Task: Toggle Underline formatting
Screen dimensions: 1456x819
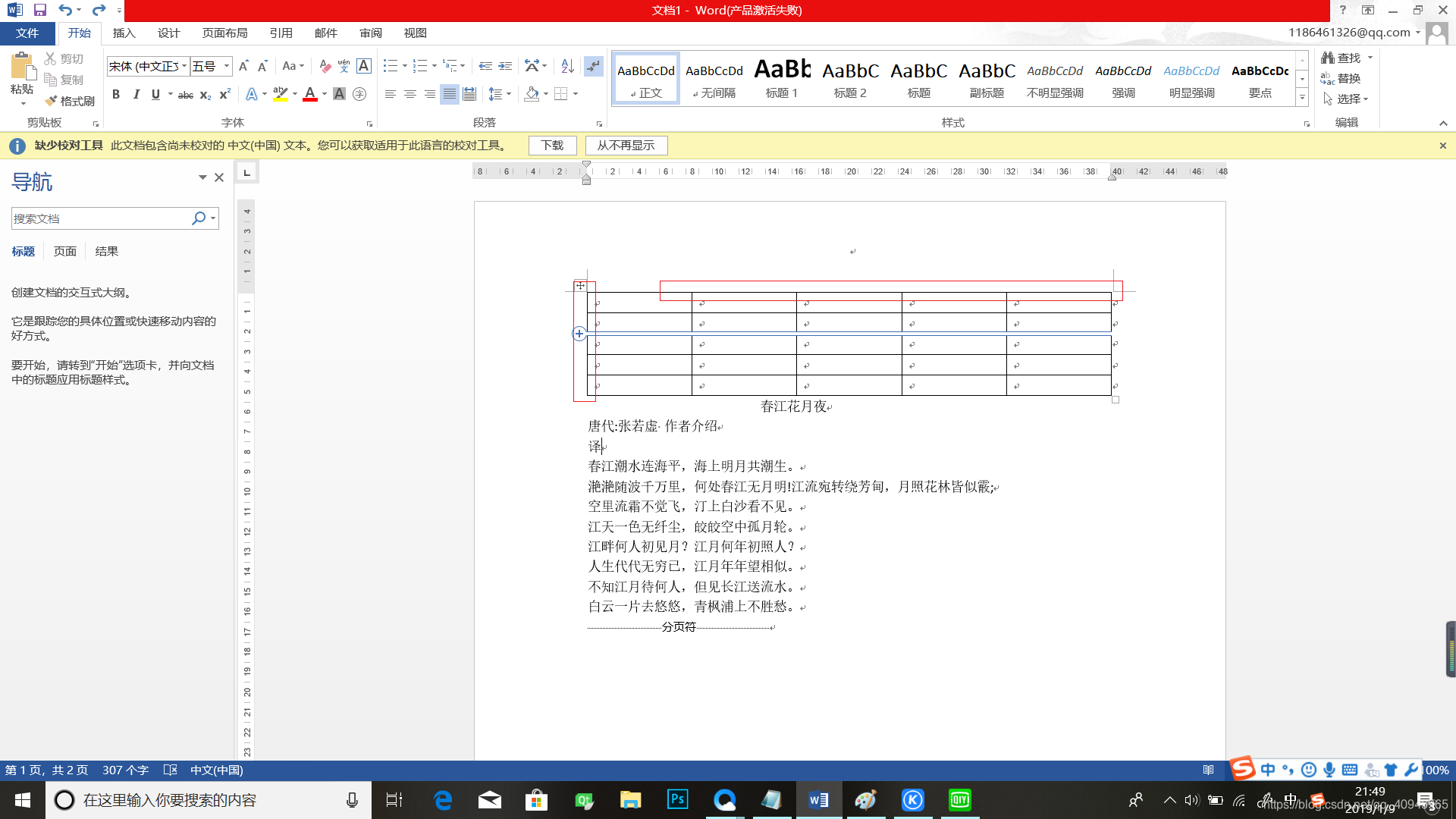Action: 155,94
